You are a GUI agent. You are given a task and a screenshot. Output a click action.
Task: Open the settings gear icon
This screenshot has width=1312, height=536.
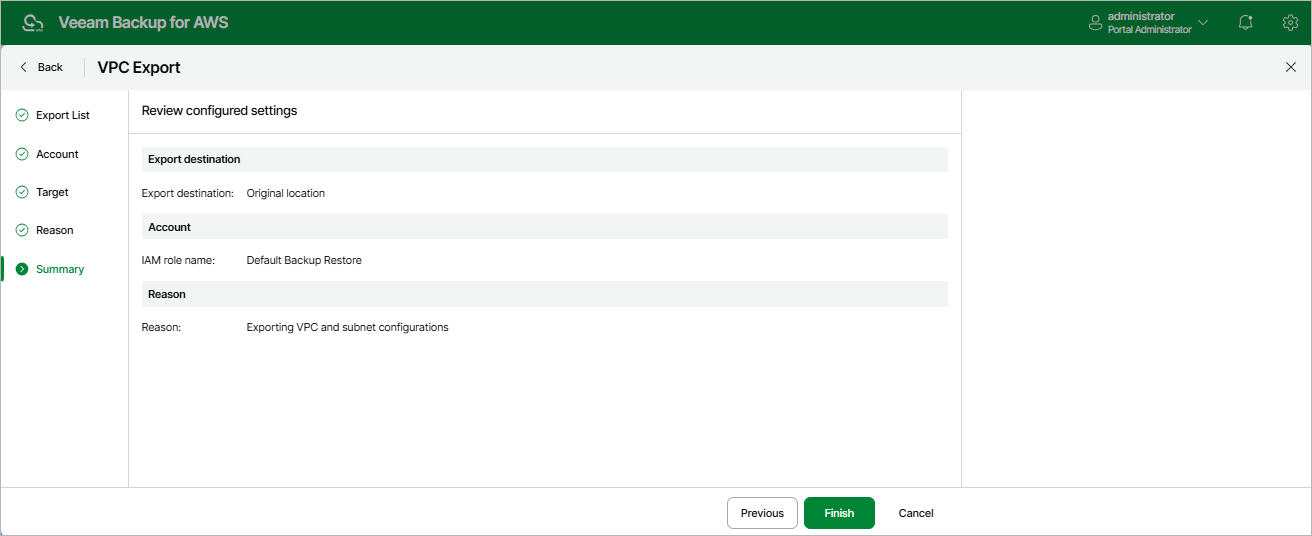click(1290, 22)
